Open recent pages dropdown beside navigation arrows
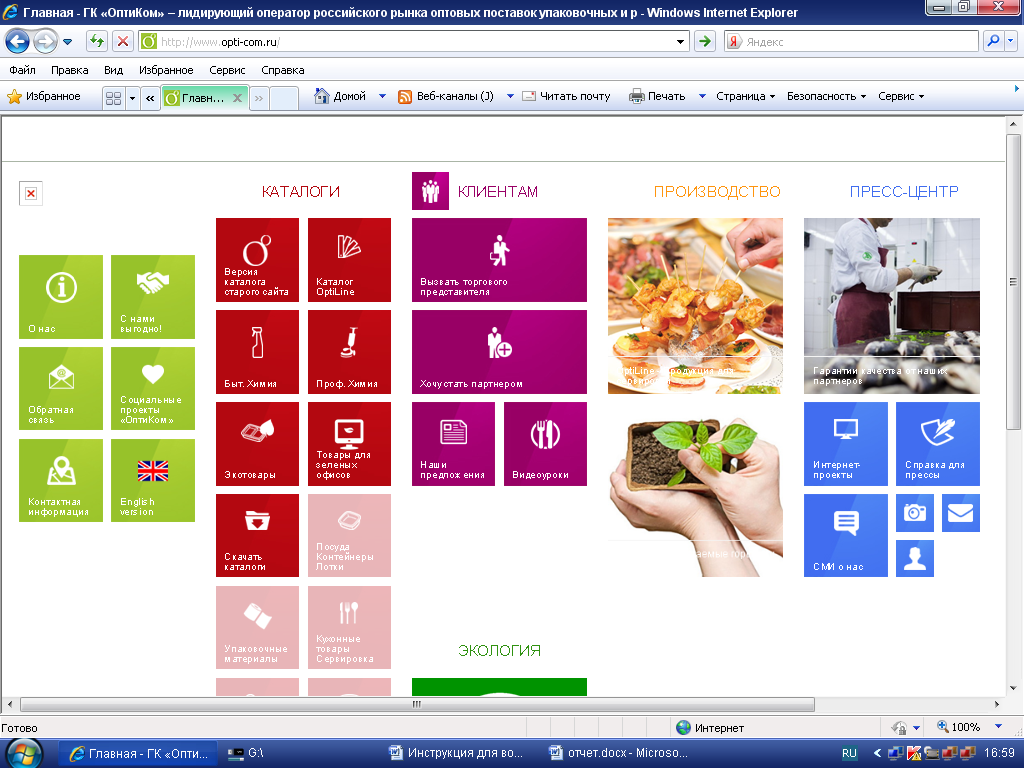This screenshot has height=768, width=1024. pyautogui.click(x=67, y=42)
